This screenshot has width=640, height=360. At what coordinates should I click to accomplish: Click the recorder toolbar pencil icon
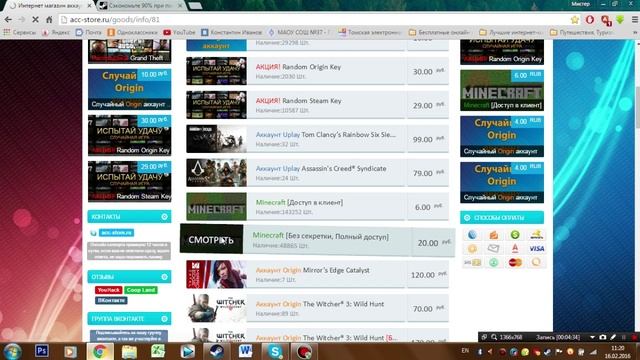point(613,337)
